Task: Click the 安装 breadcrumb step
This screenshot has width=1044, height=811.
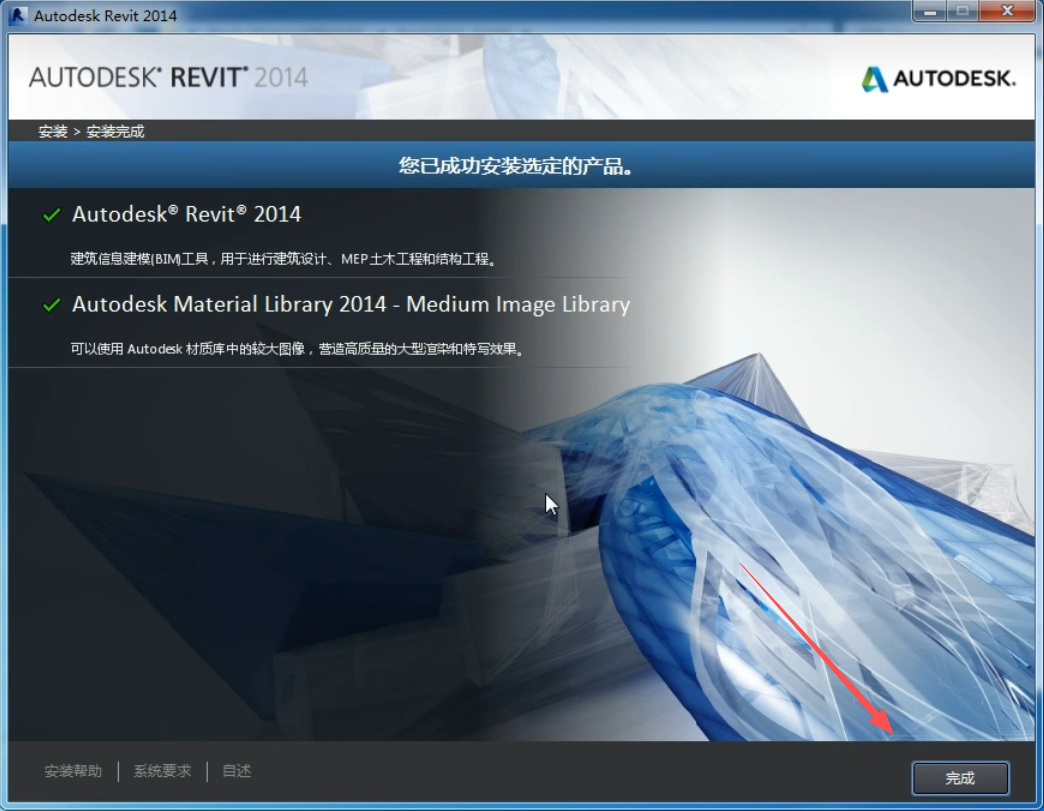Action: pyautogui.click(x=53, y=132)
